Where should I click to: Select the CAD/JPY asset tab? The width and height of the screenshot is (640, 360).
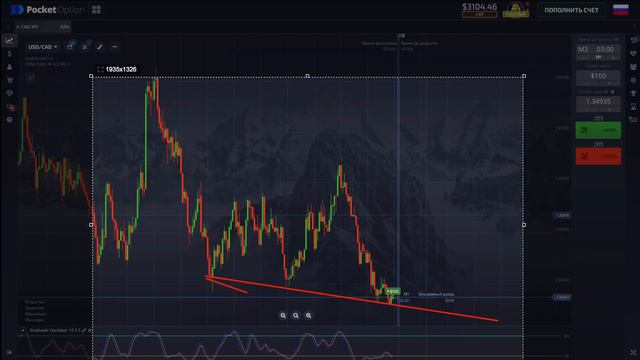tap(42, 27)
